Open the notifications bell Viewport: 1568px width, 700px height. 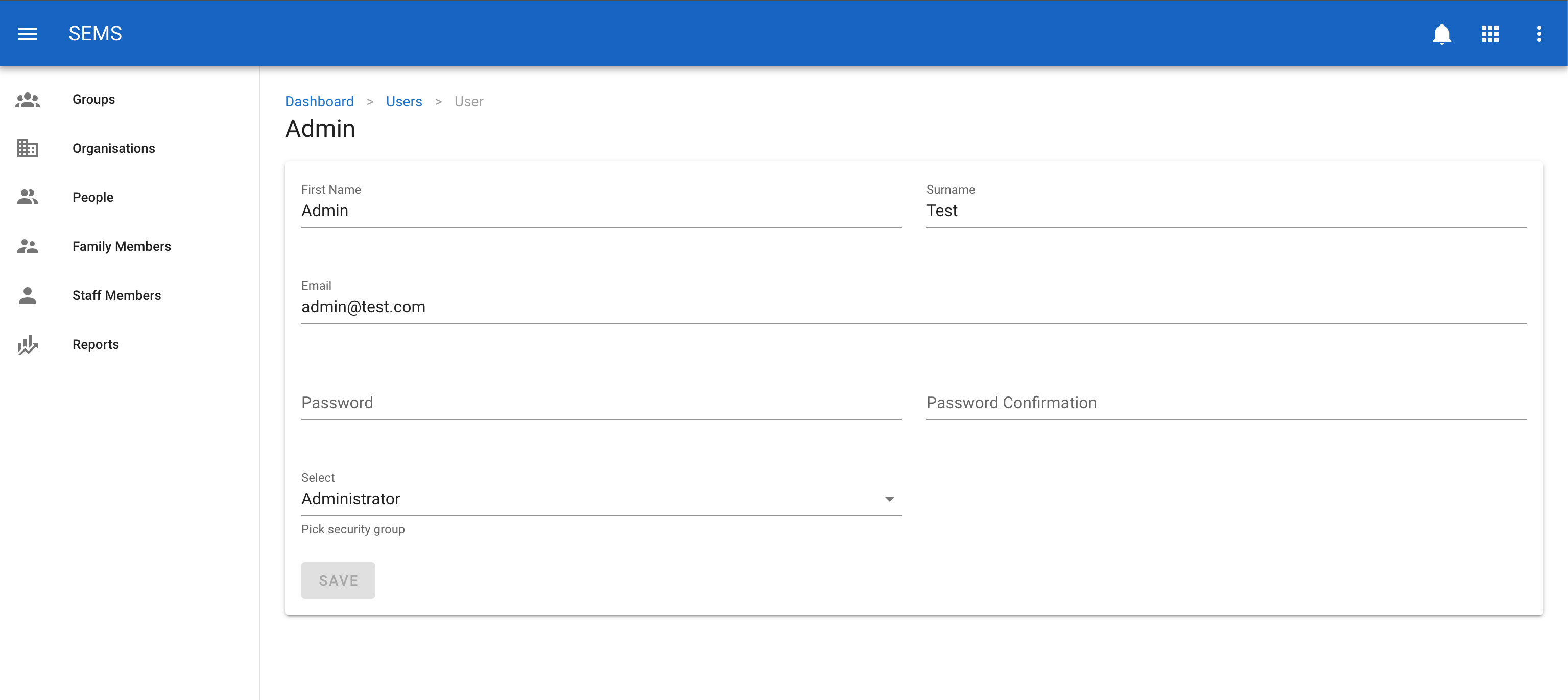(1441, 34)
